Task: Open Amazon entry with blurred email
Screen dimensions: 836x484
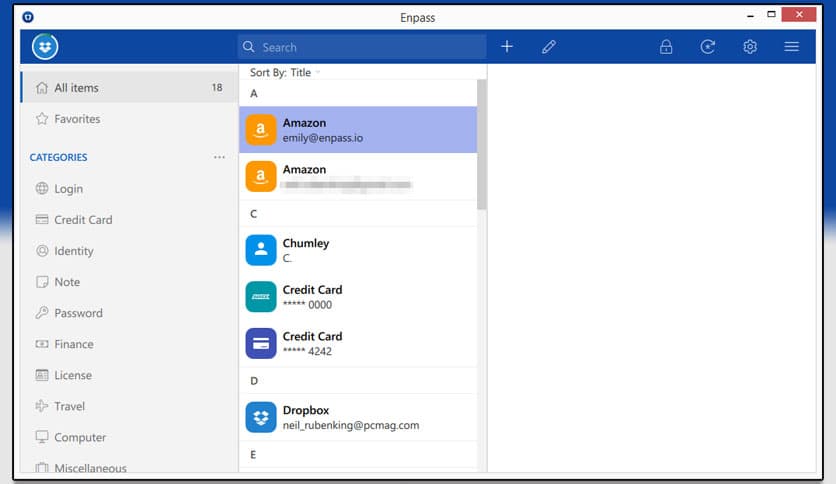Action: [358, 176]
